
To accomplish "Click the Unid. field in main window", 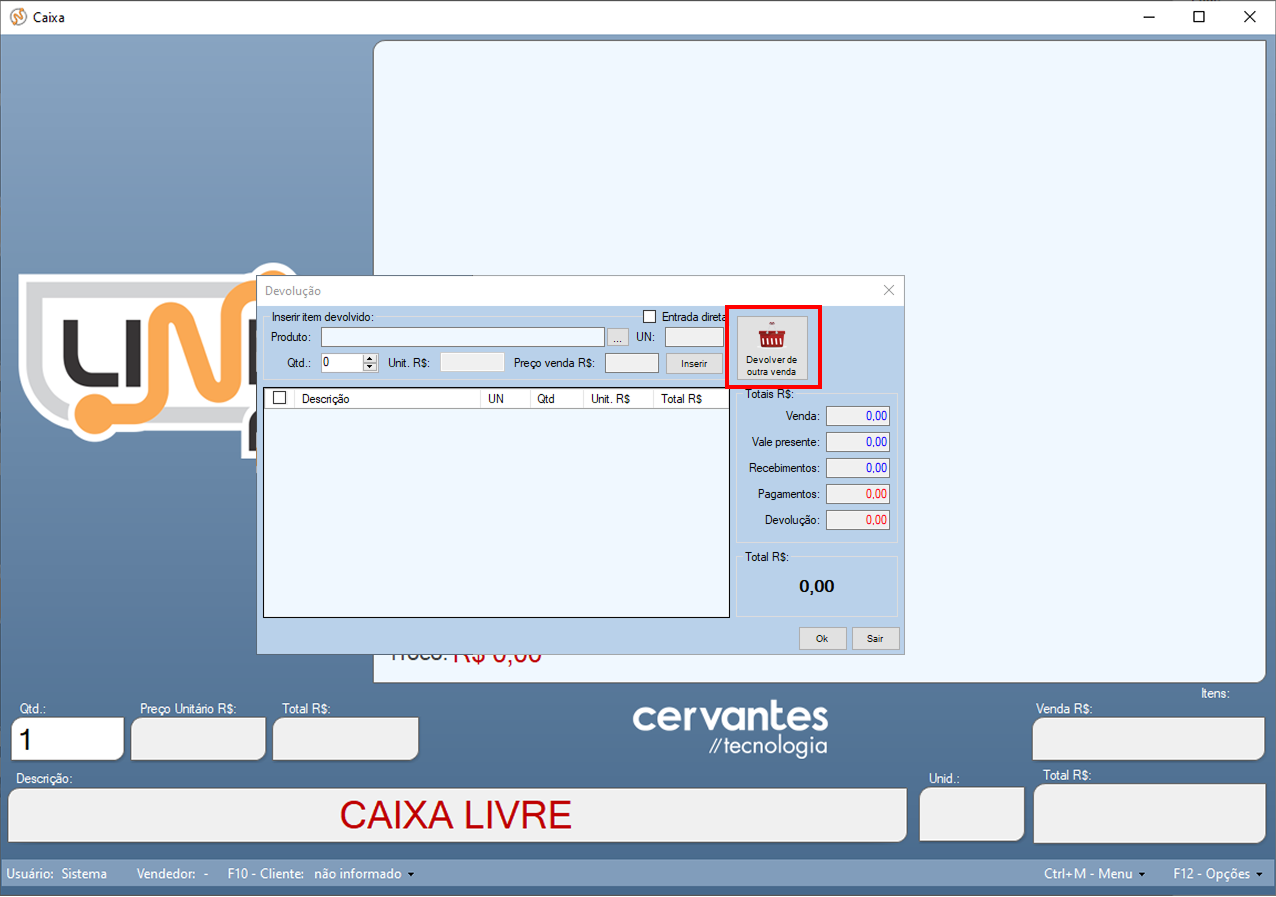I will click(x=972, y=815).
